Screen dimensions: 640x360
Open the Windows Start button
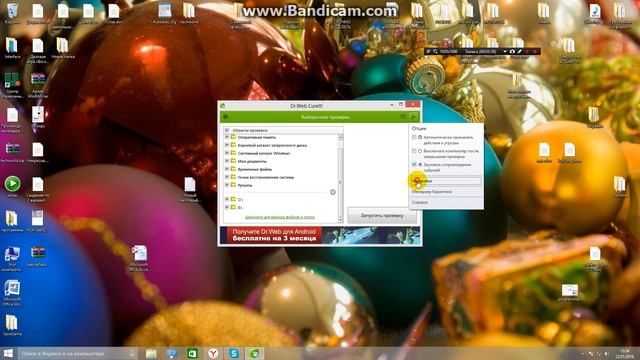click(8, 353)
